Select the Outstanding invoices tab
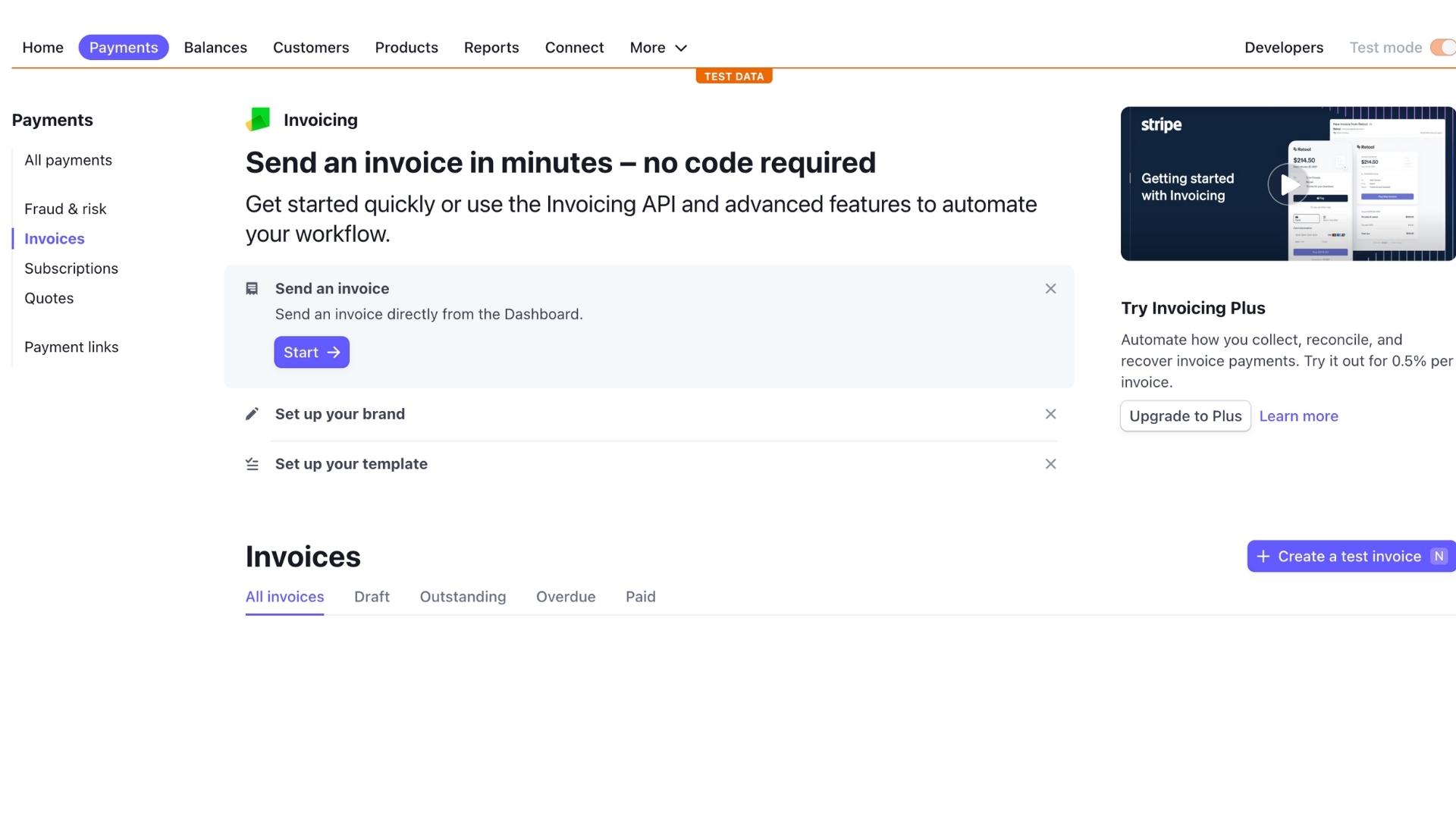This screenshot has width=1456, height=819. 463,596
